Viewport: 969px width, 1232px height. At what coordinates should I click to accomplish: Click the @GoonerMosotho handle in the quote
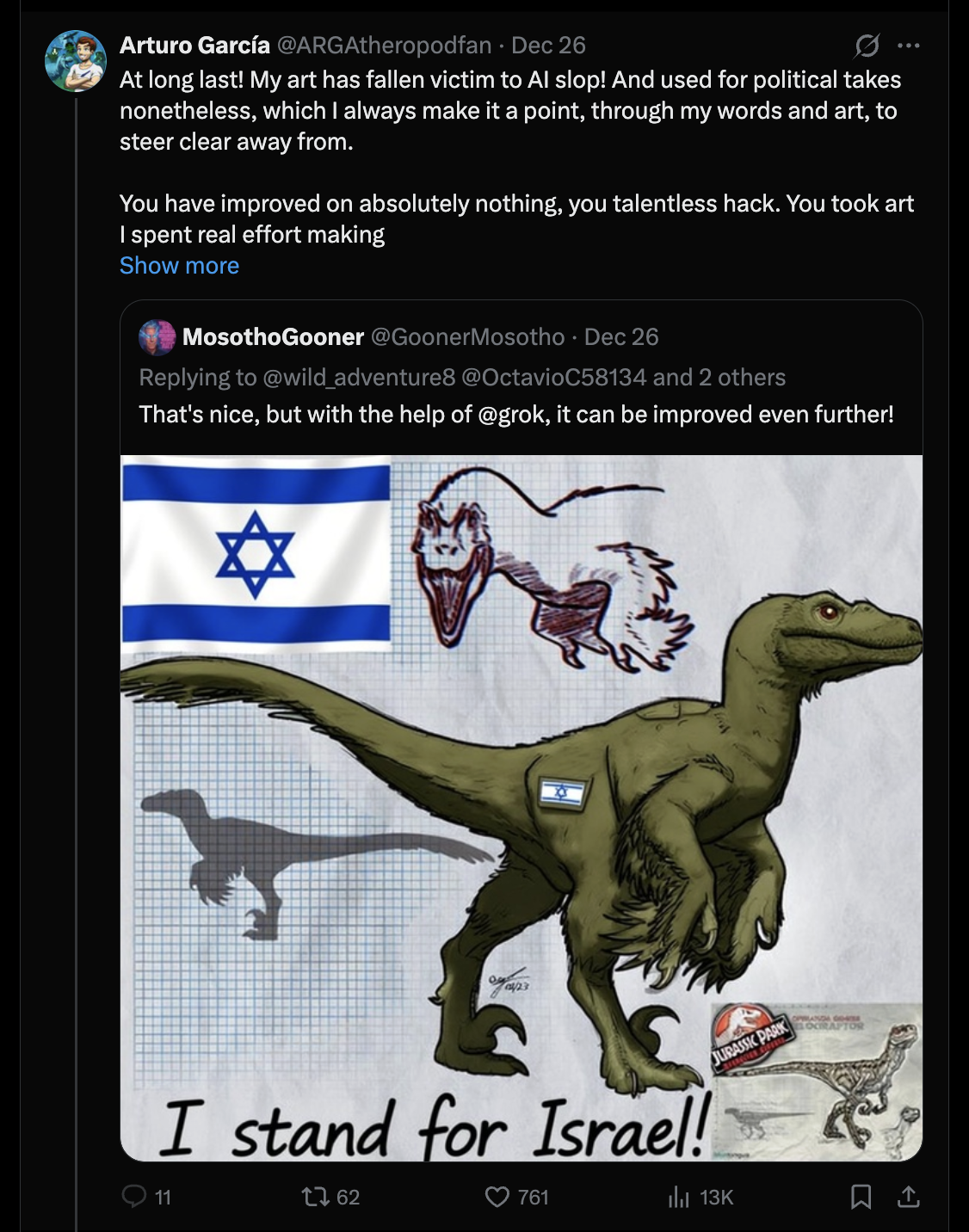point(467,337)
